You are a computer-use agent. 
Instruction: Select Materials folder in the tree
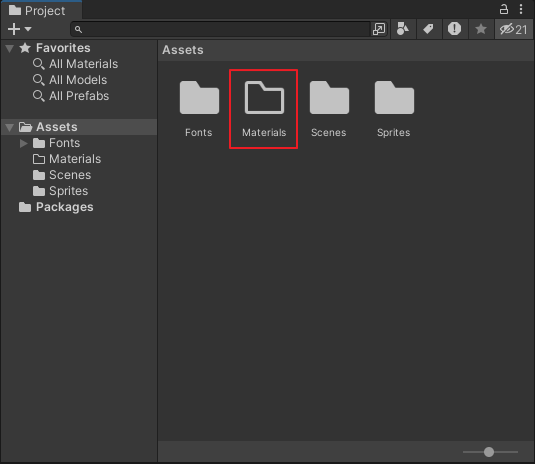(75, 159)
